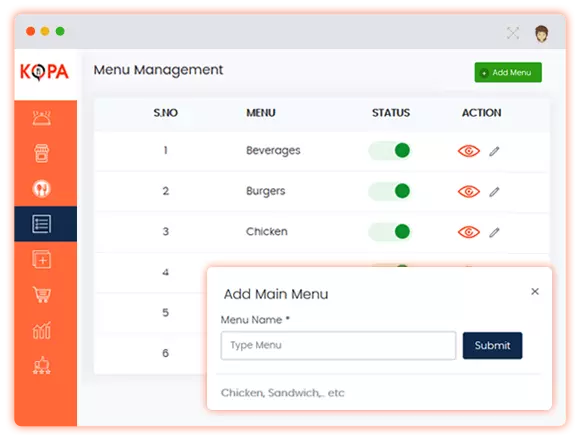Click the ACTION column header
Viewport: 580px width, 436px height.
(482, 113)
